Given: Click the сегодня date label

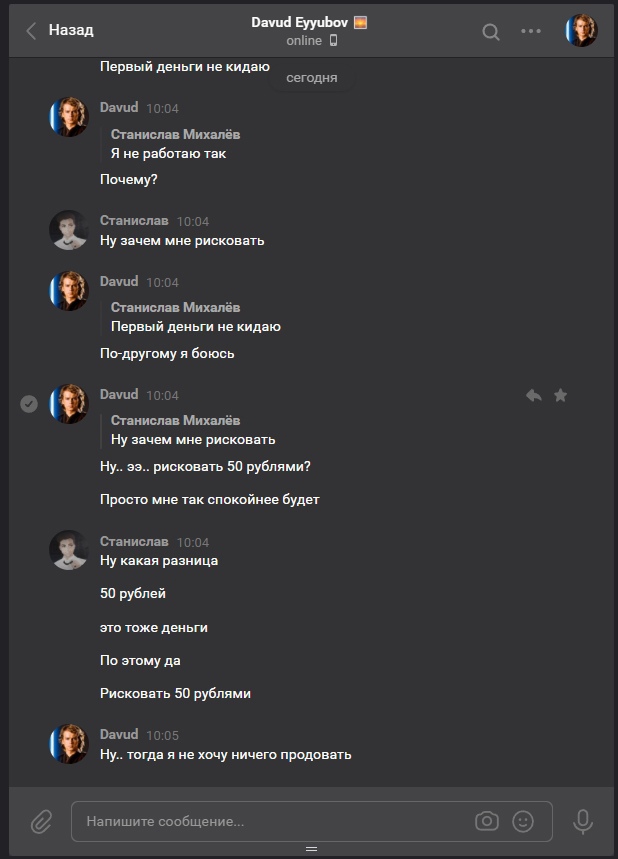Looking at the screenshot, I should 311,77.
